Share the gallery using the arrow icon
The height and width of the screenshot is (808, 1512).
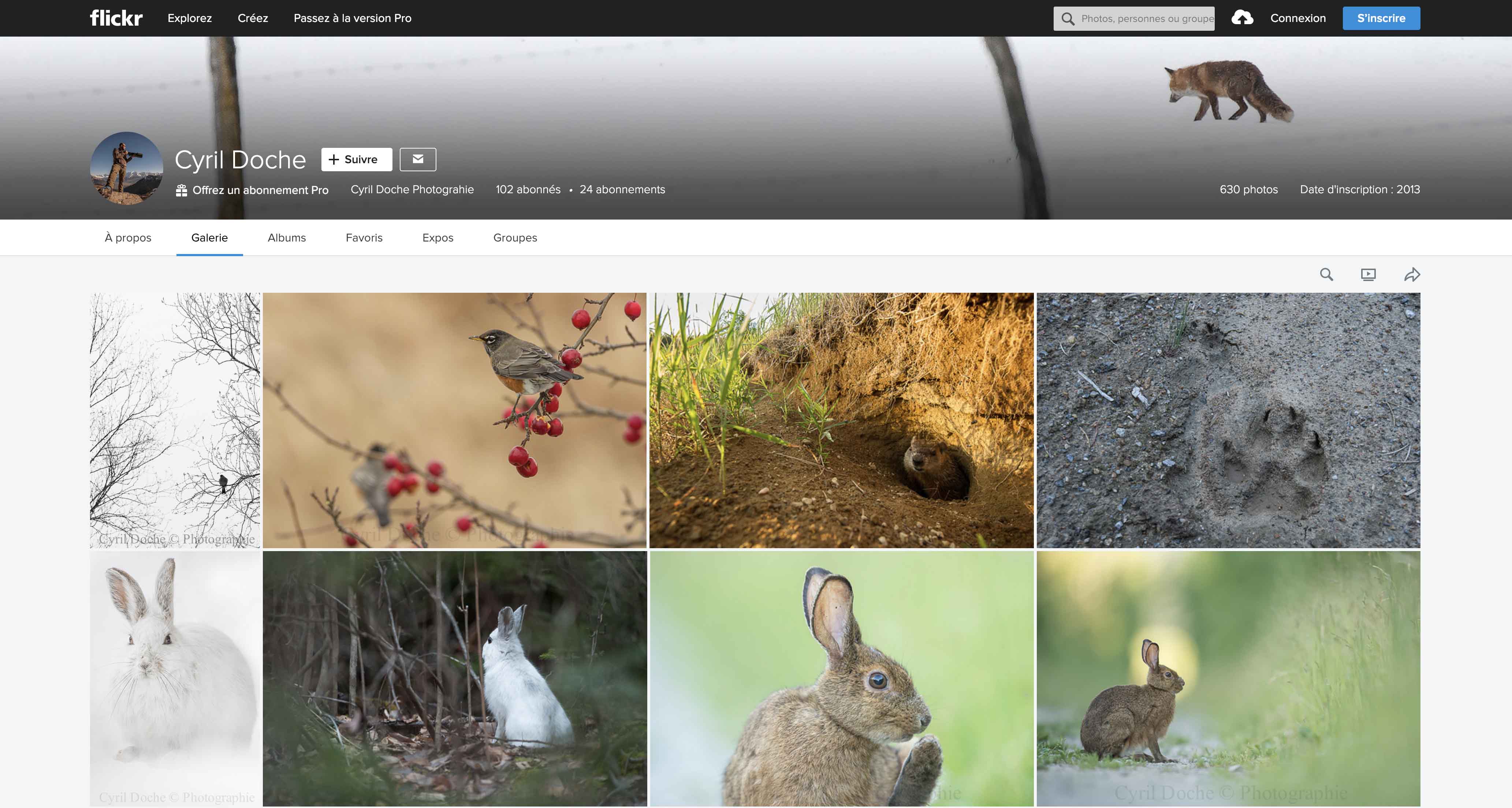coord(1412,274)
